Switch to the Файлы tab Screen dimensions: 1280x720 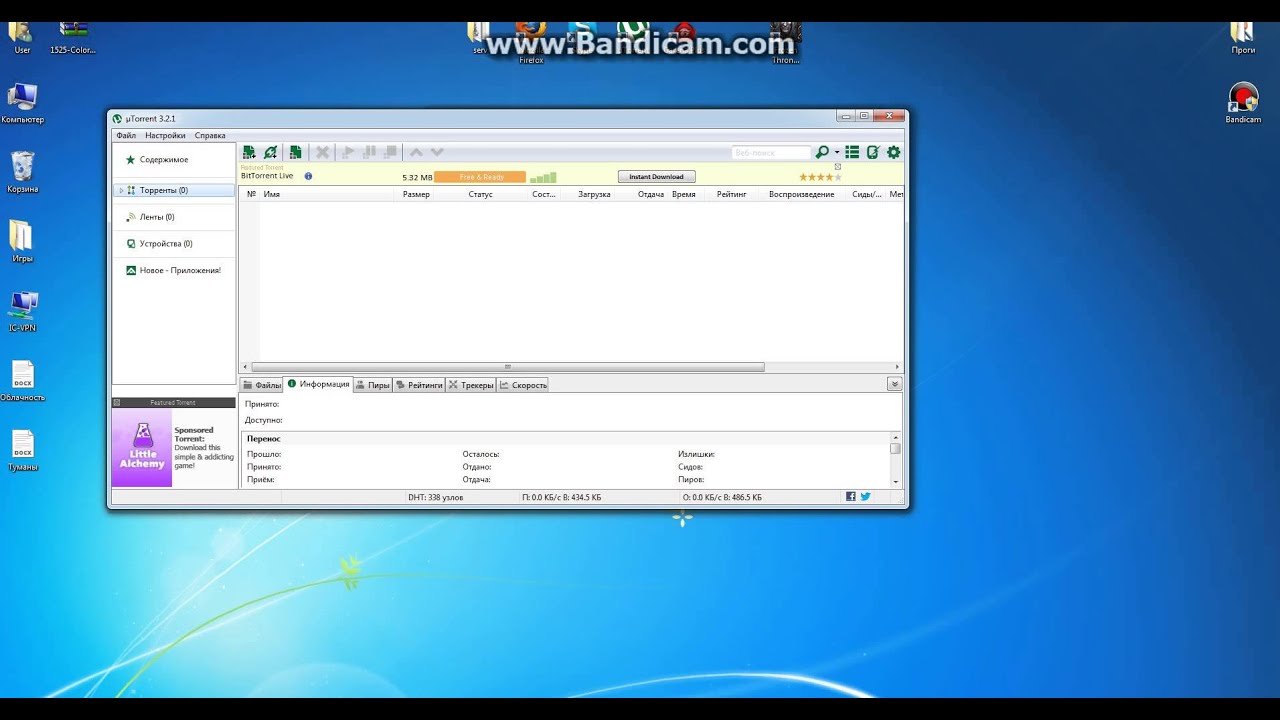click(x=262, y=385)
